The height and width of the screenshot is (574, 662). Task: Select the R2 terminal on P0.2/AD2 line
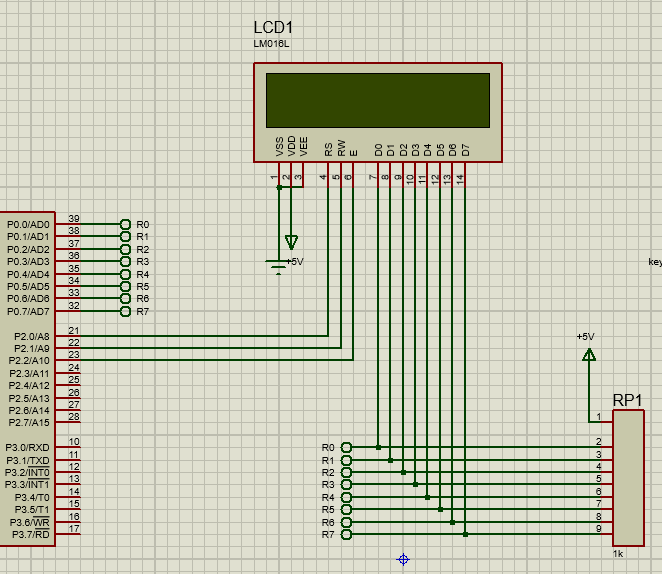125,249
